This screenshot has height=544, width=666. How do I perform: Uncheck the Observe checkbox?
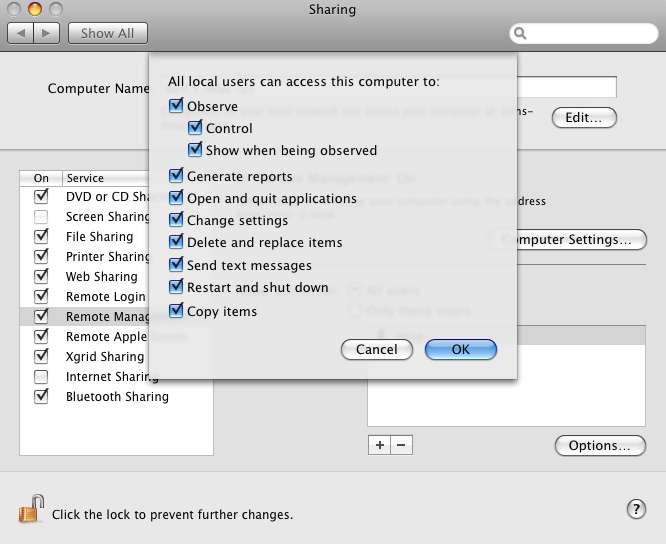point(176,105)
